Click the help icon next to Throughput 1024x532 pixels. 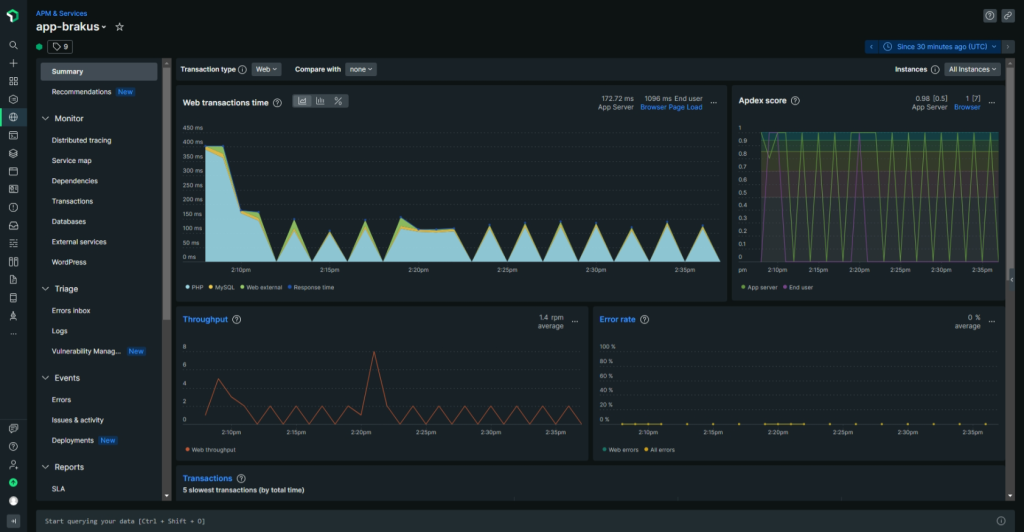(236, 320)
